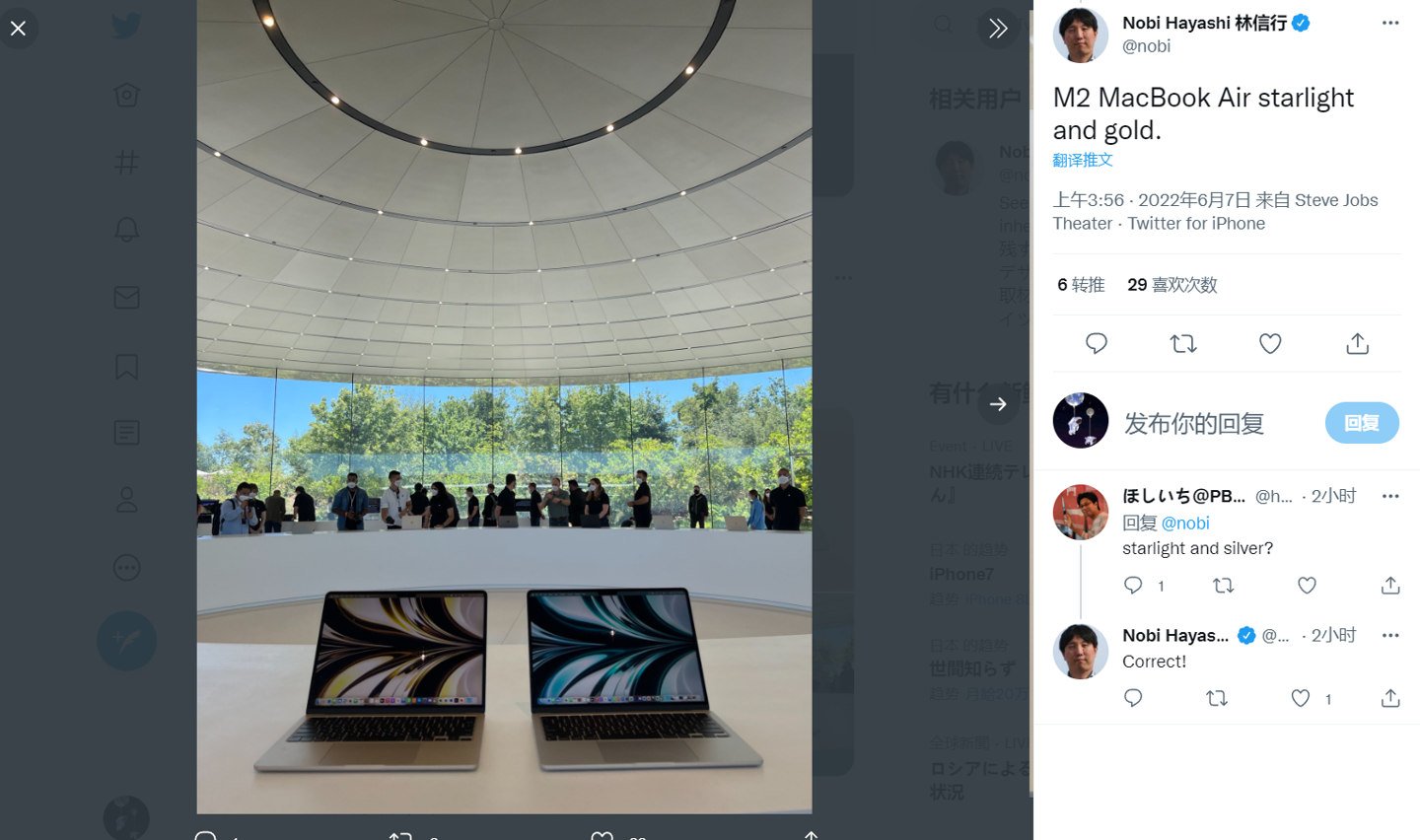Screen dimensions: 1420x840
Task: Click the 翻译推文 translate link
Action: [1083, 160]
